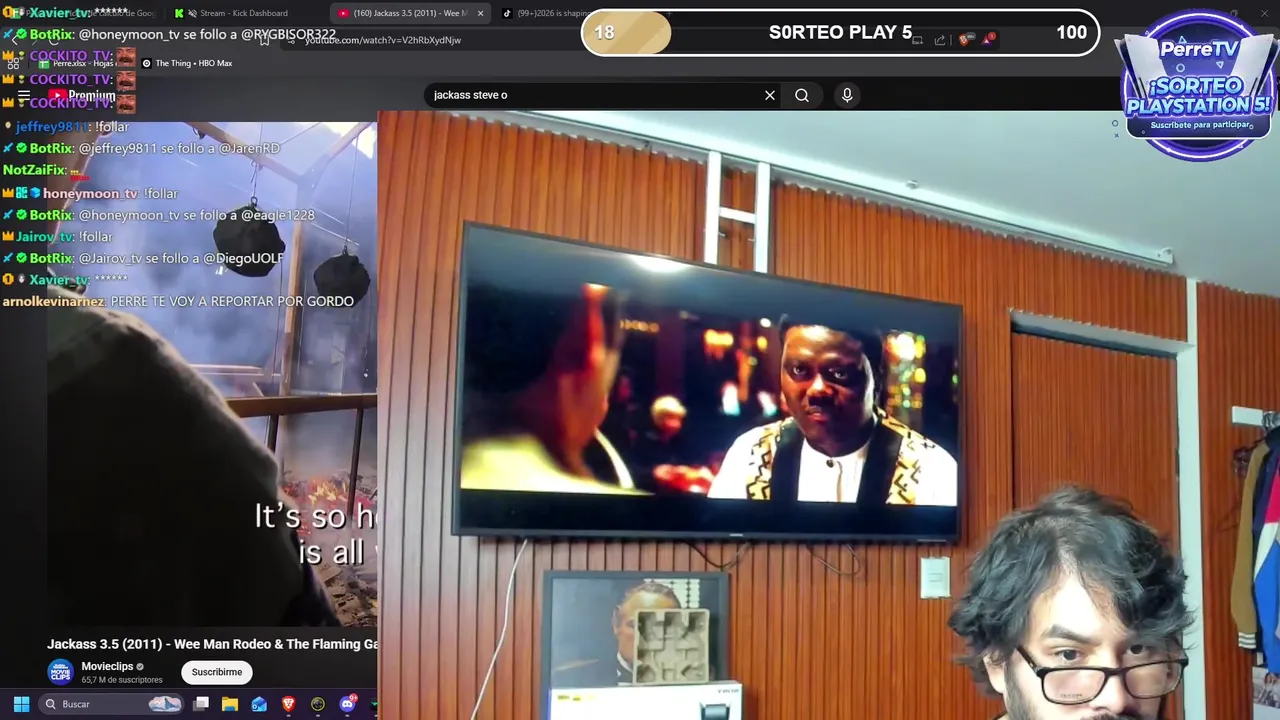Open The Thing HBO Max bookmark
This screenshot has width=1280, height=720.
[187, 63]
